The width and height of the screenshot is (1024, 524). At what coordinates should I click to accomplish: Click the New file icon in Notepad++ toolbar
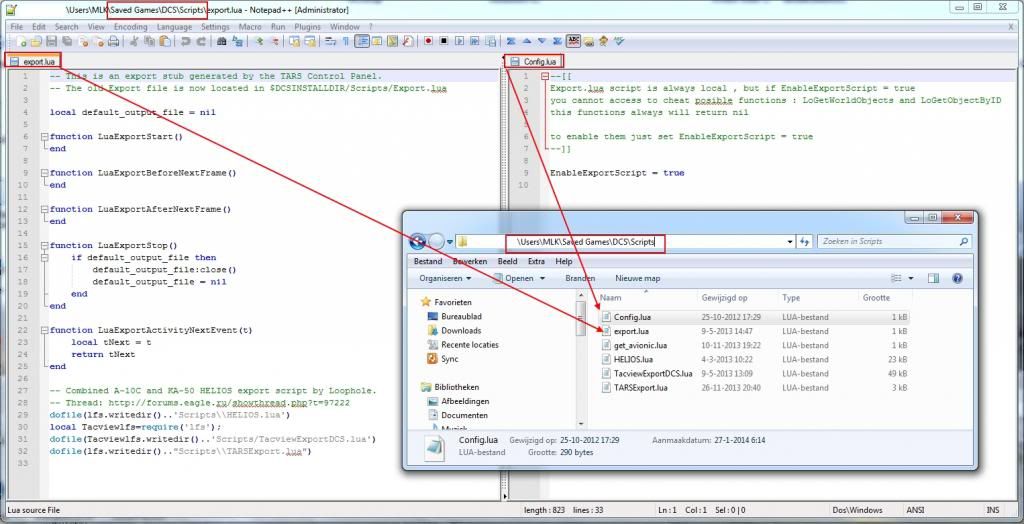click(x=22, y=41)
